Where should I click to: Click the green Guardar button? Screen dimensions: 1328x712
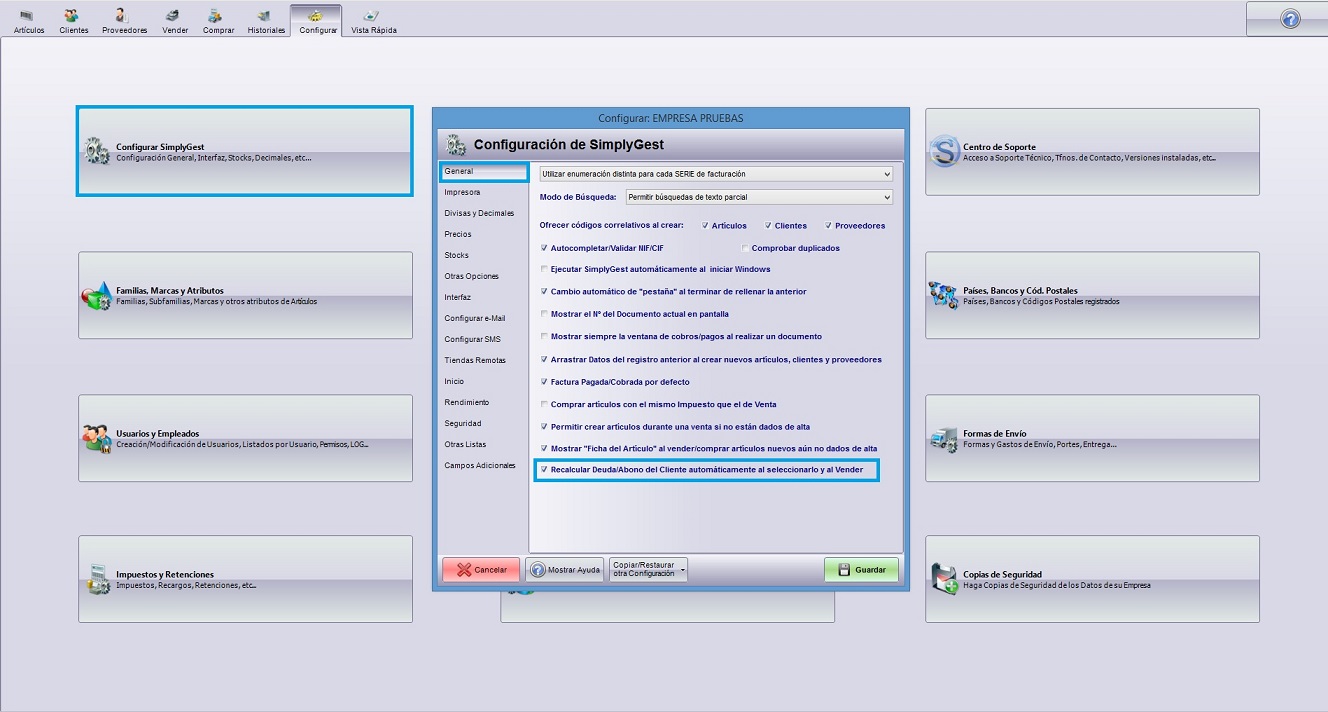(861, 570)
